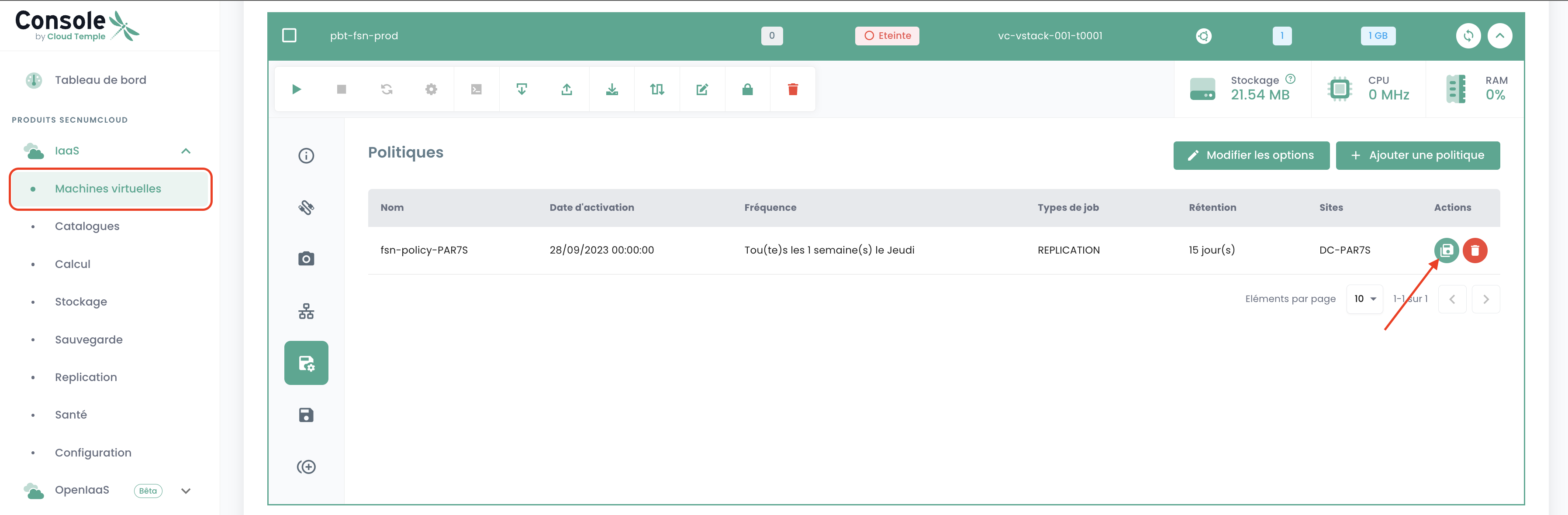Screen dimensions: 1568x515
Task: Delete the fsn-policy-PAR7S policy with the red icon
Action: 1475,251
